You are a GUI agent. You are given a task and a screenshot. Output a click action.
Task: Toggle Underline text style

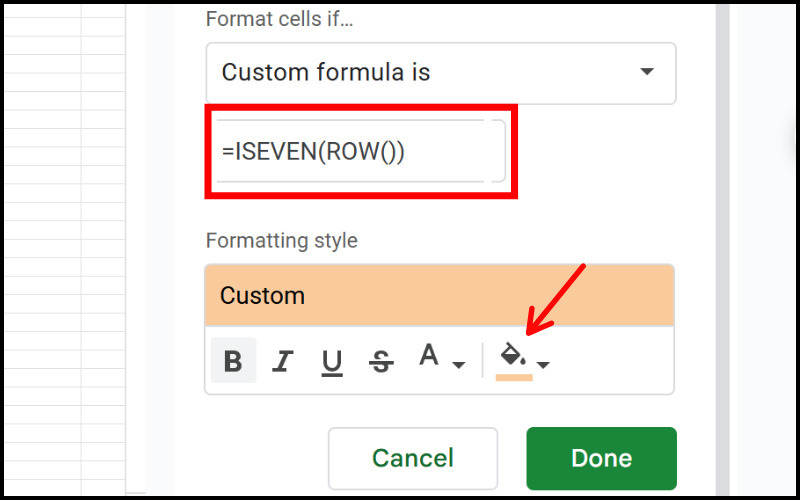point(332,361)
